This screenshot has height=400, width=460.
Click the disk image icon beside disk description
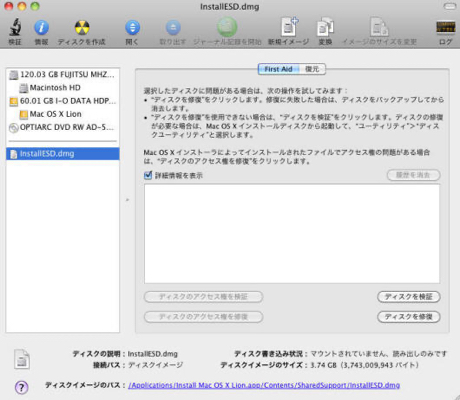pos(22,359)
